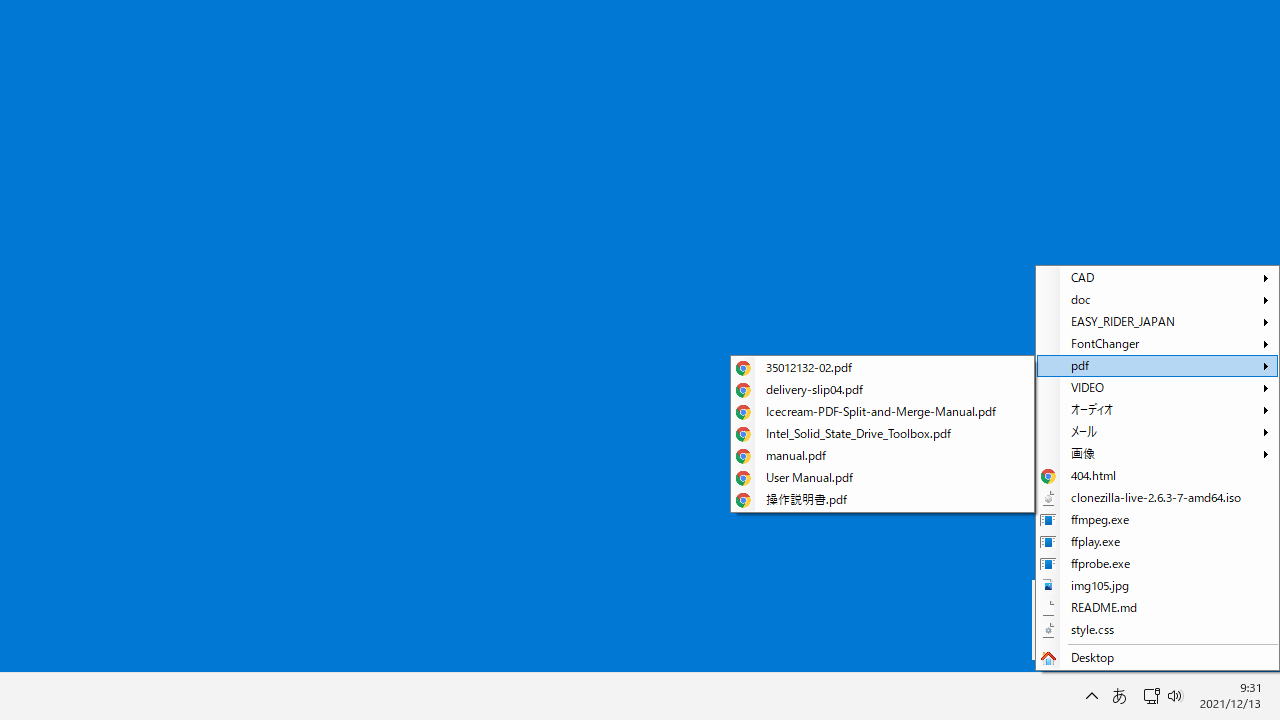Open clonezilla-live-2.6.3-7-amd64.iso

[x=1157, y=498]
